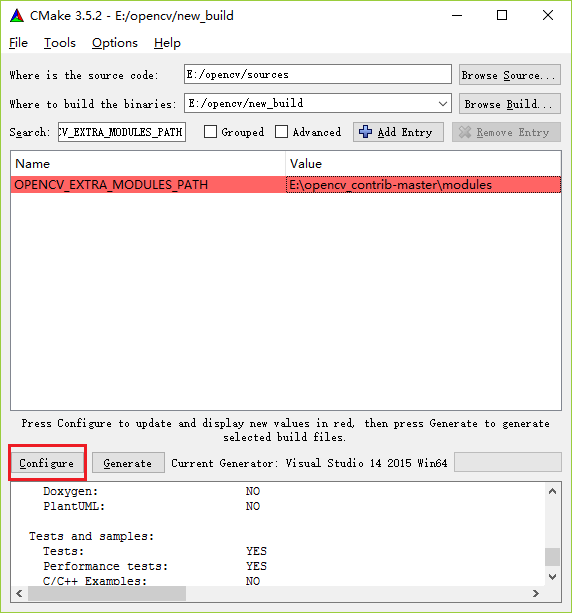The width and height of the screenshot is (572, 613).
Task: Open the Tools menu
Action: click(59, 43)
